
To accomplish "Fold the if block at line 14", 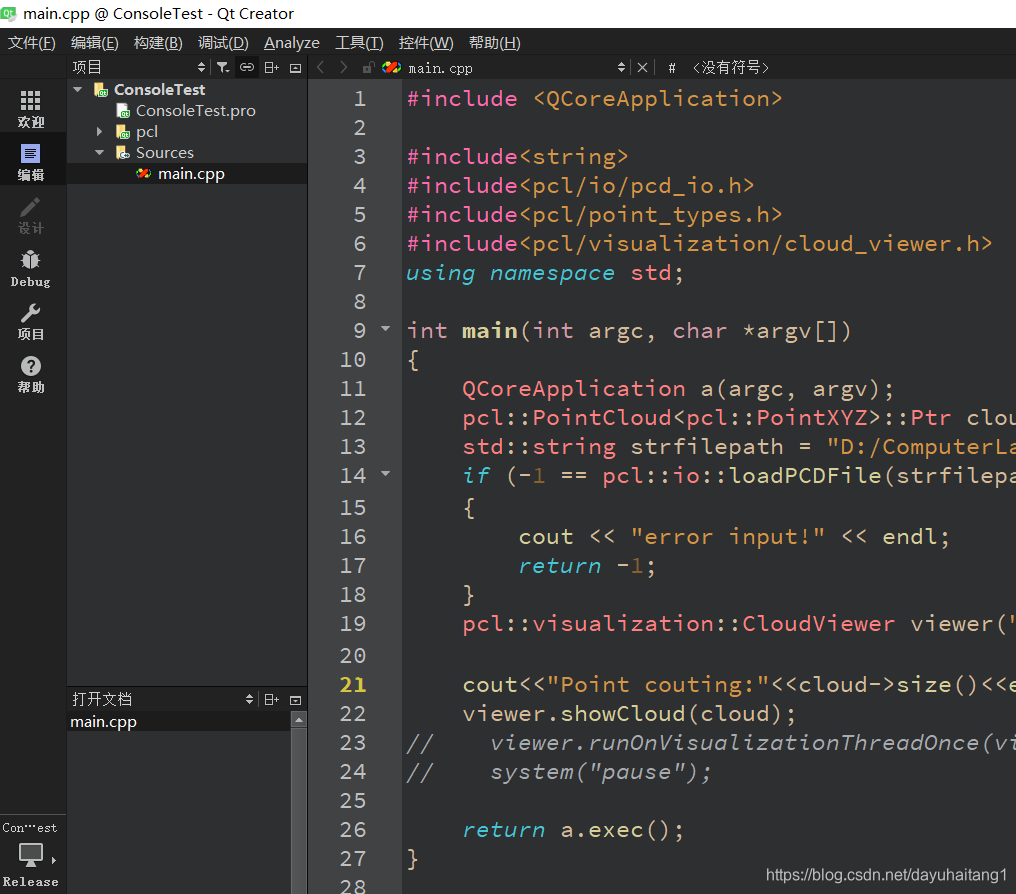I will [386, 474].
